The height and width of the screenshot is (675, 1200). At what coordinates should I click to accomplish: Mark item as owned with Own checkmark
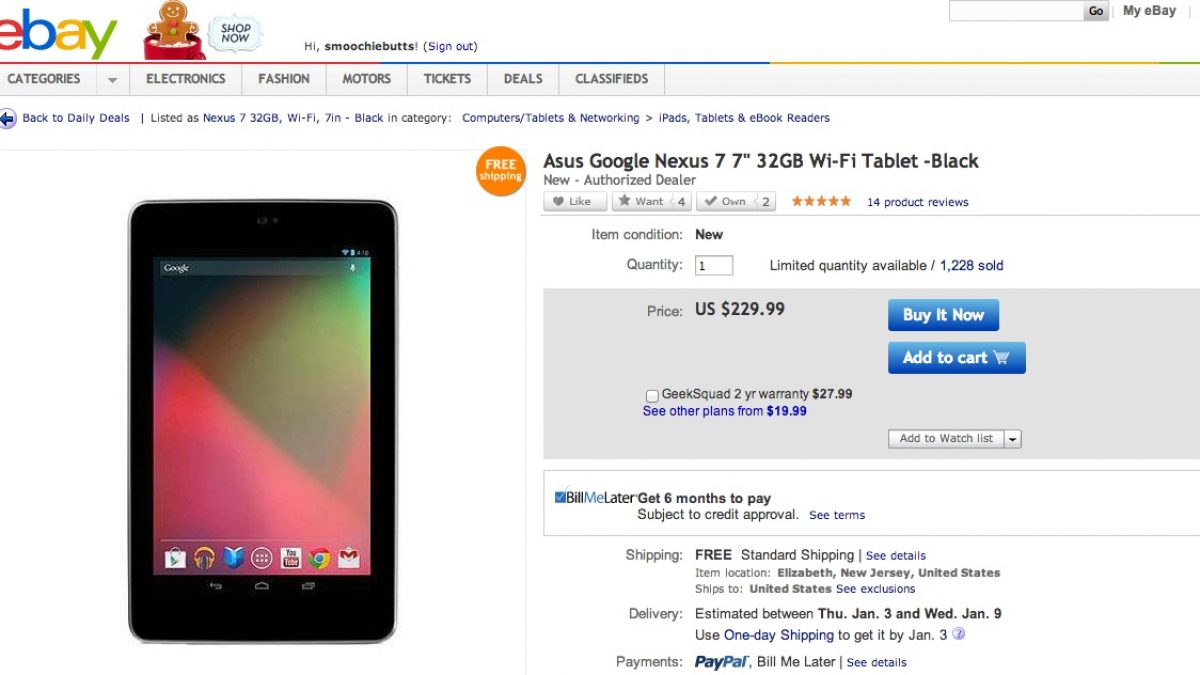[x=725, y=201]
